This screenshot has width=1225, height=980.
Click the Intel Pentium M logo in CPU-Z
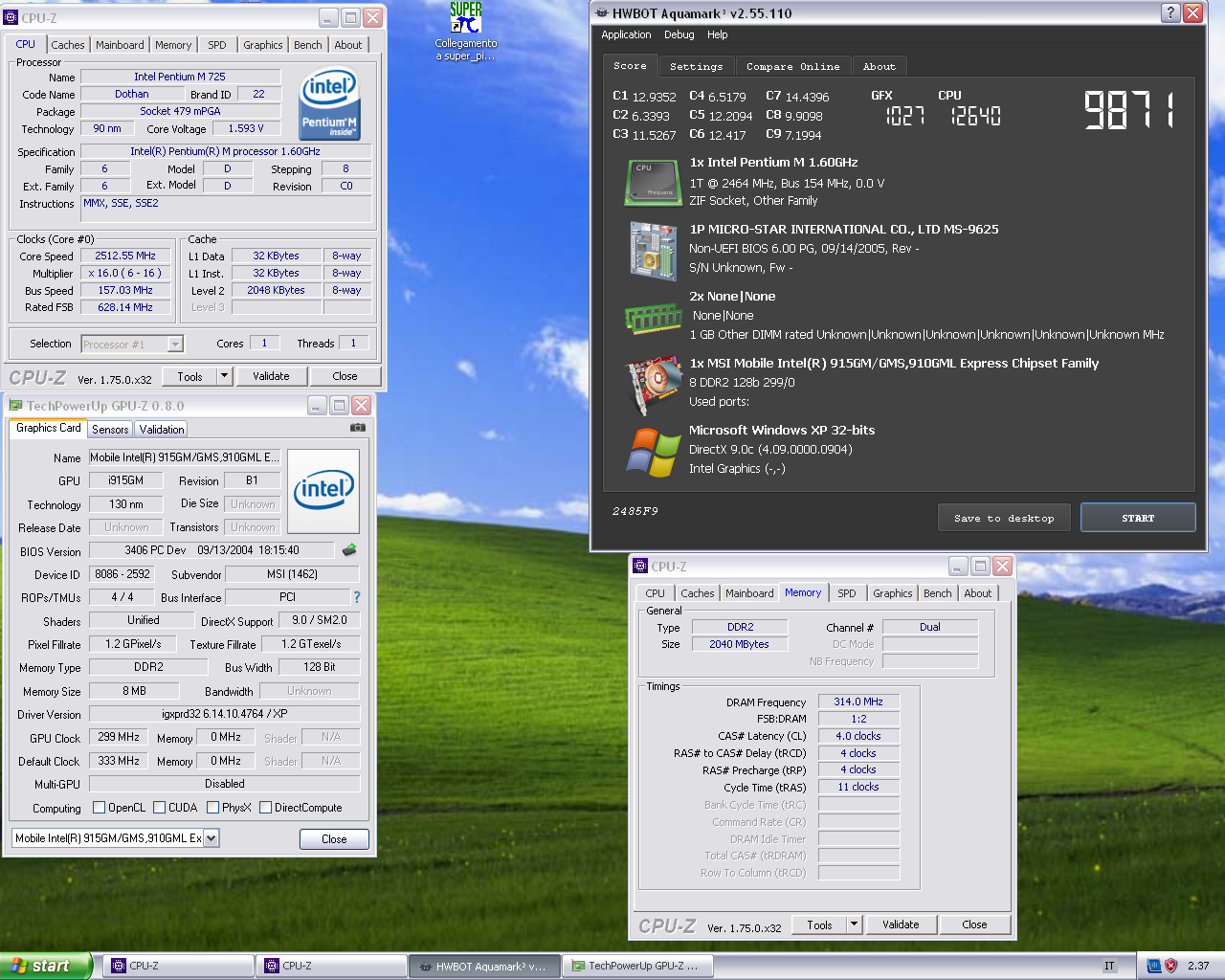pos(330,103)
